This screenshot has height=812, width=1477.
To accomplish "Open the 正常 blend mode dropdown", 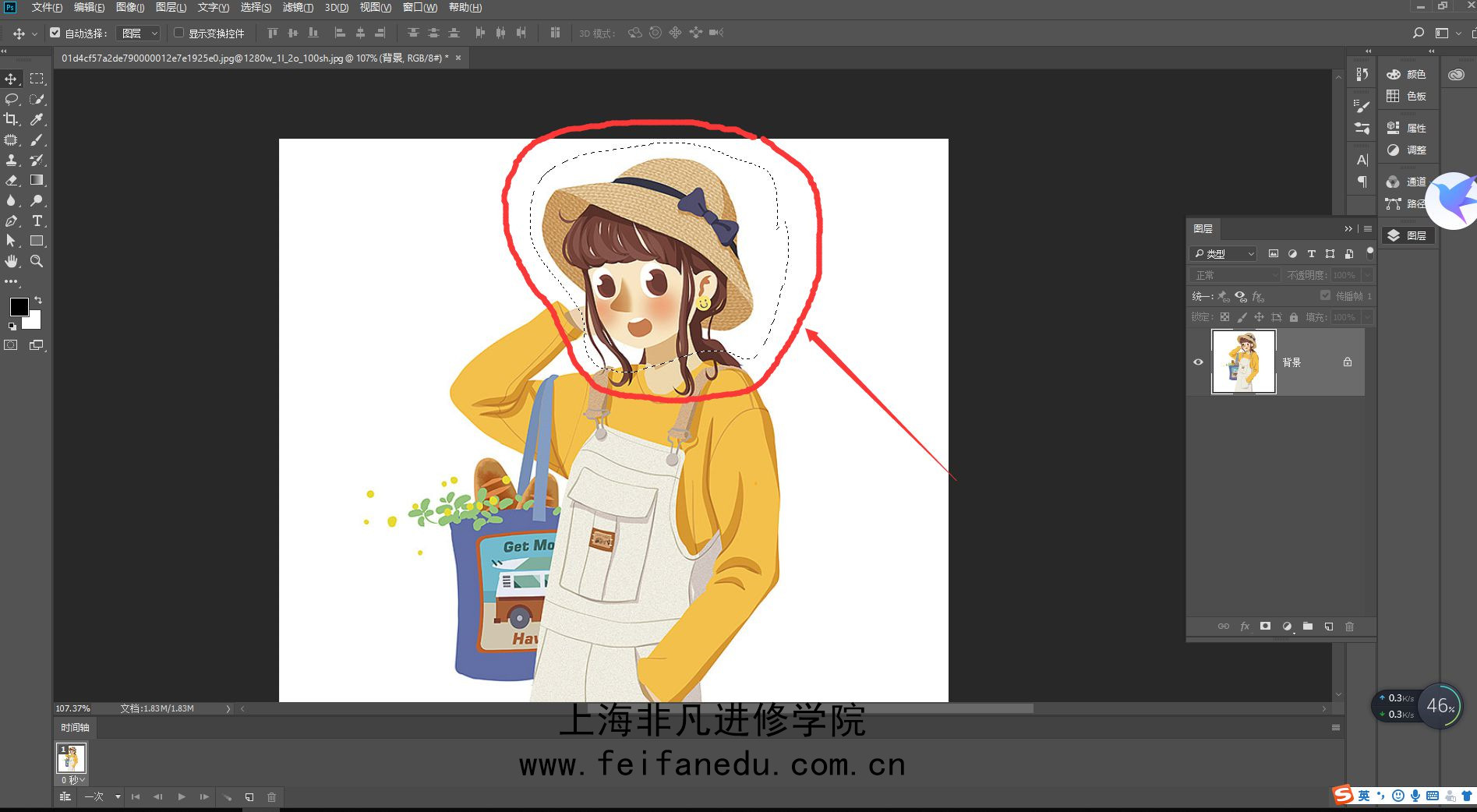I will [x=1235, y=275].
